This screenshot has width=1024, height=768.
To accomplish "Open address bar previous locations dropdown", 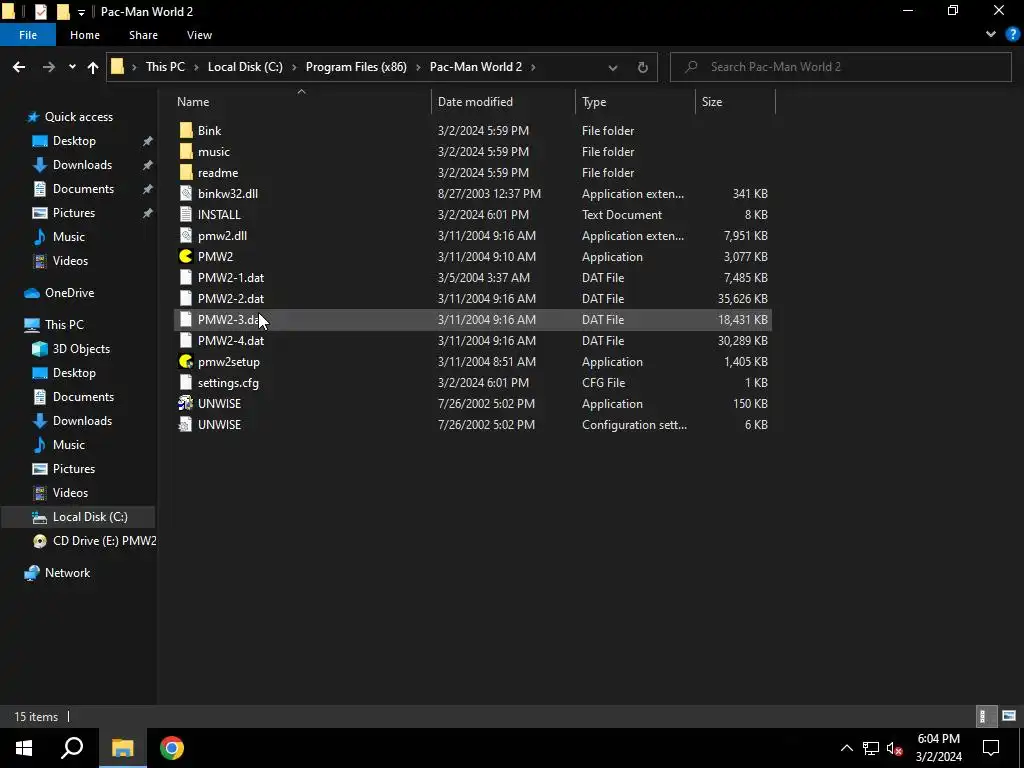I will coord(613,67).
